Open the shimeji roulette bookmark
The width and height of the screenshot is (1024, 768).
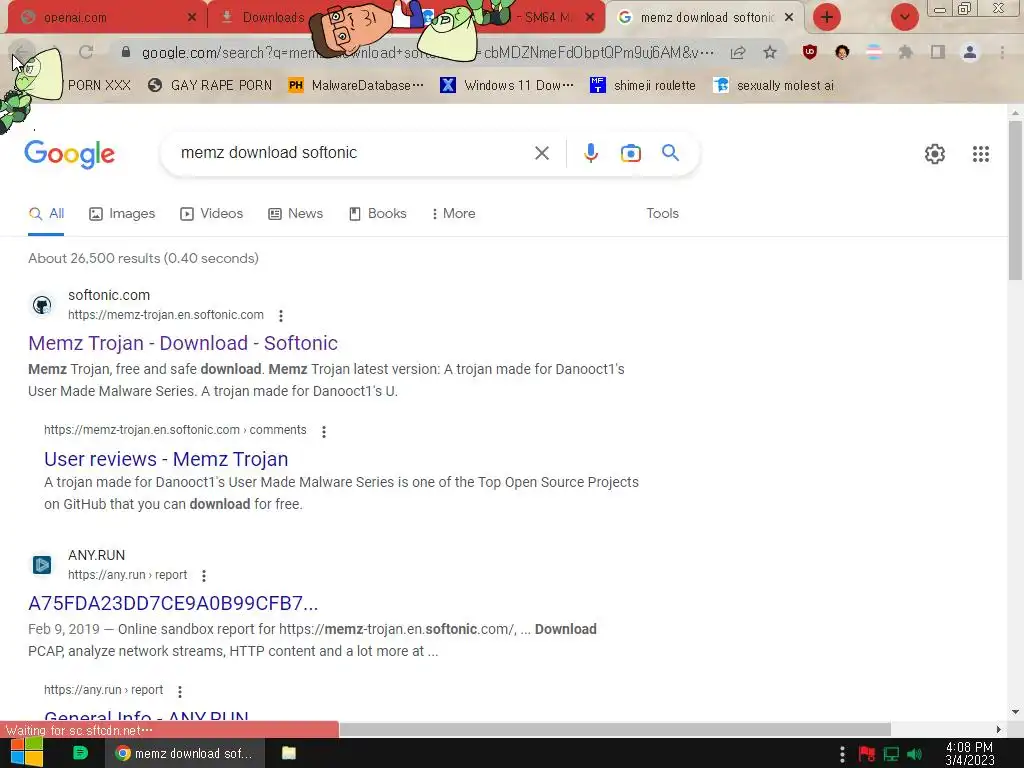[643, 86]
